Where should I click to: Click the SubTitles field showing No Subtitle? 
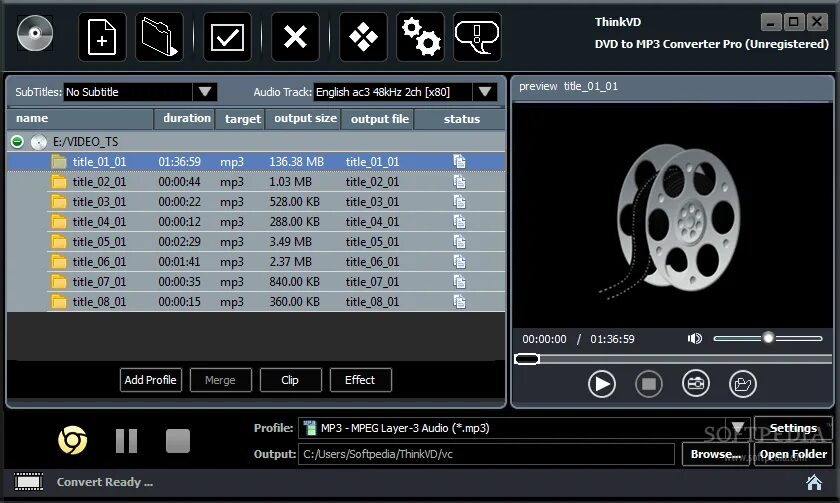pos(129,92)
